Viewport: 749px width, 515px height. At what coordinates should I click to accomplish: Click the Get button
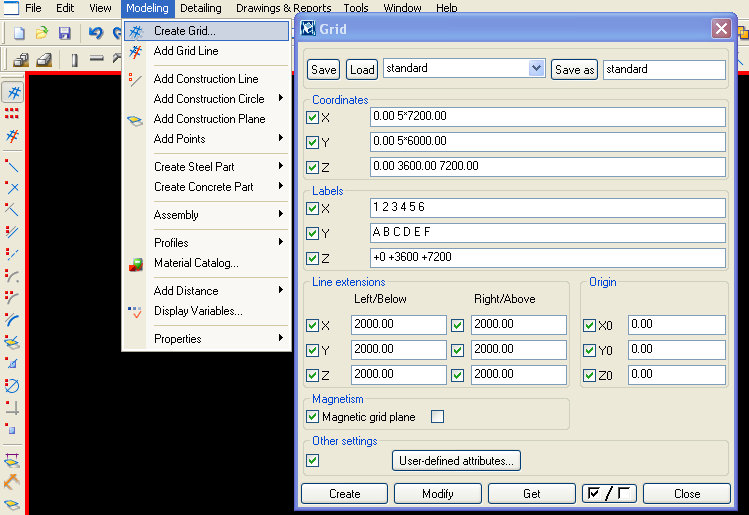click(532, 494)
